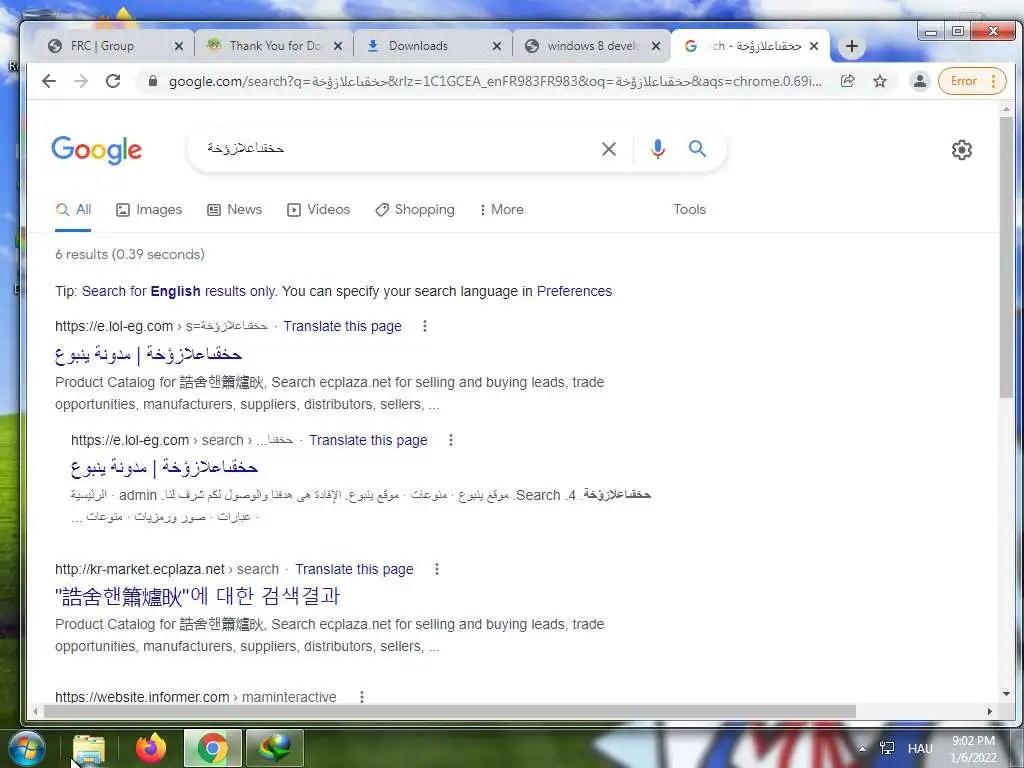This screenshot has width=1024, height=768.
Task: Open three-dot menu for kr-market.ecplaza.net result
Action: tap(437, 569)
